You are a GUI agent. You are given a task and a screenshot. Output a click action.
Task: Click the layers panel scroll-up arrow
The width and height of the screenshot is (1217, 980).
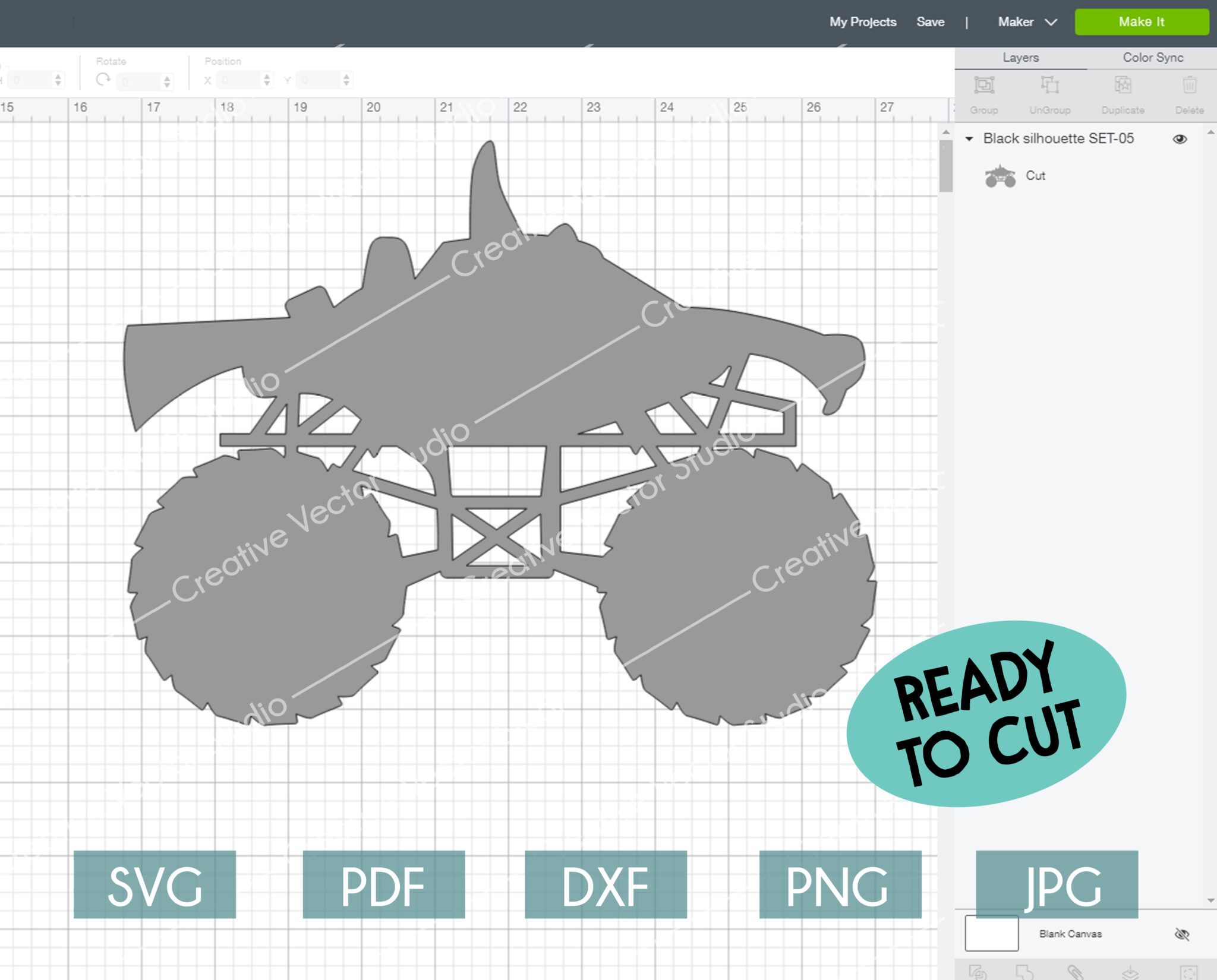pyautogui.click(x=1210, y=132)
